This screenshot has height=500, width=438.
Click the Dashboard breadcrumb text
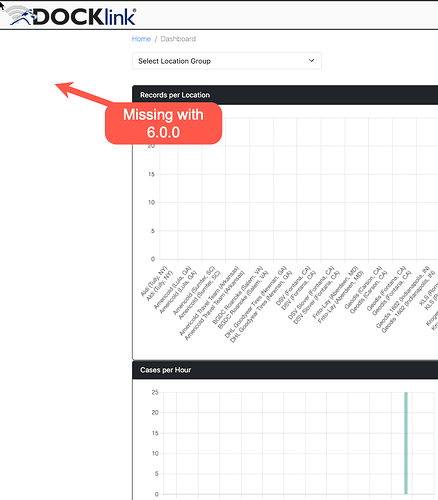point(178,39)
